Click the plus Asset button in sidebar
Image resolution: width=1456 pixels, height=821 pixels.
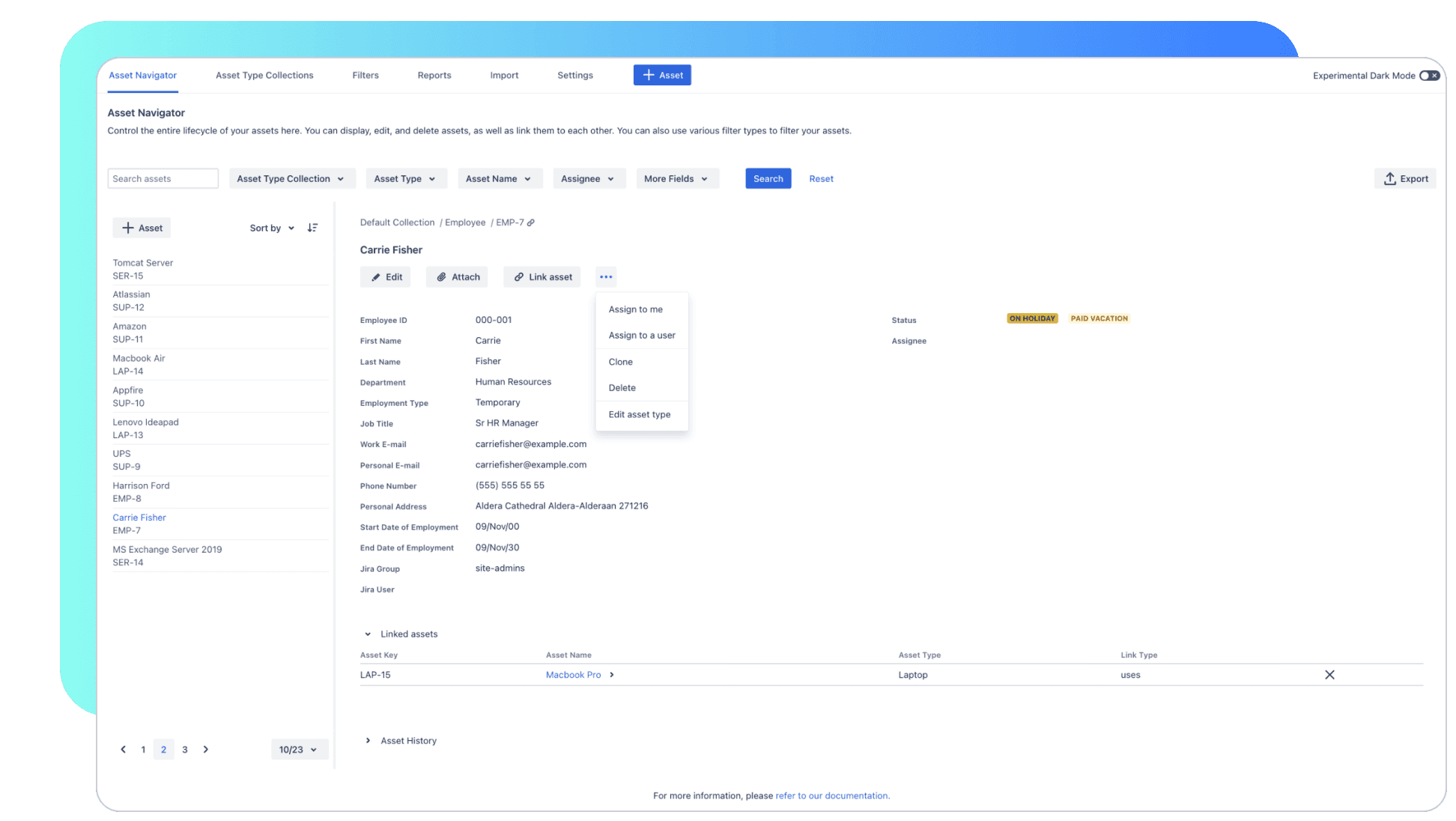point(142,227)
